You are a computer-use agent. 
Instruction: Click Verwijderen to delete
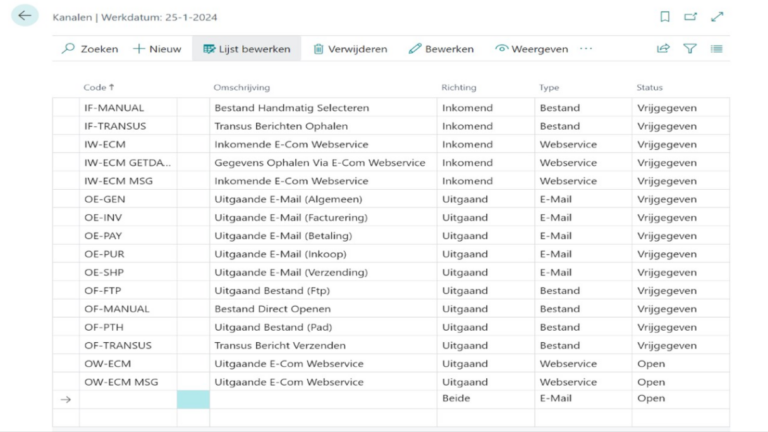click(350, 48)
